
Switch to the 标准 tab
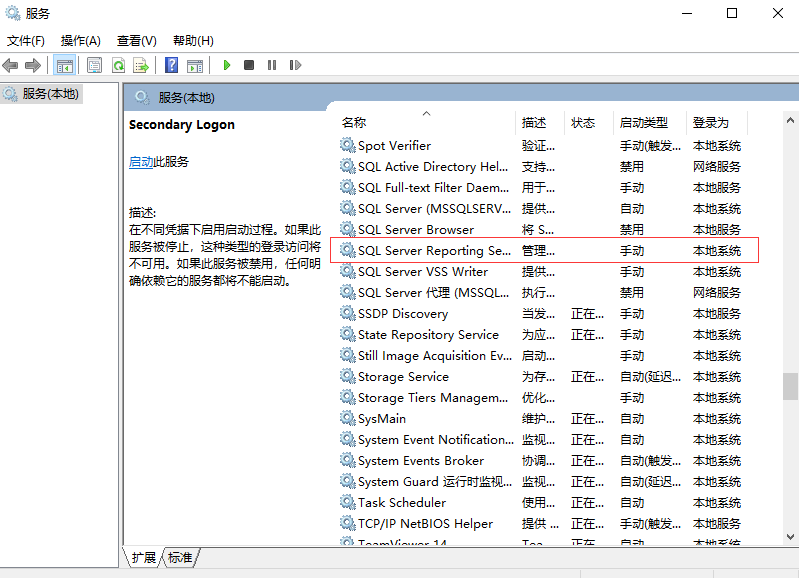coord(180,558)
